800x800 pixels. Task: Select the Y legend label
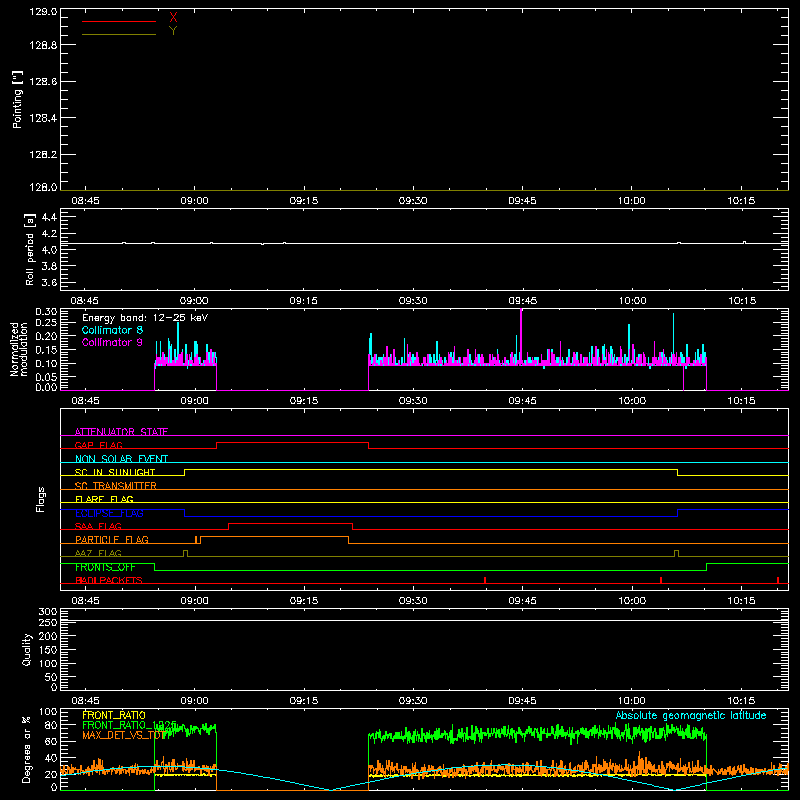click(x=173, y=31)
